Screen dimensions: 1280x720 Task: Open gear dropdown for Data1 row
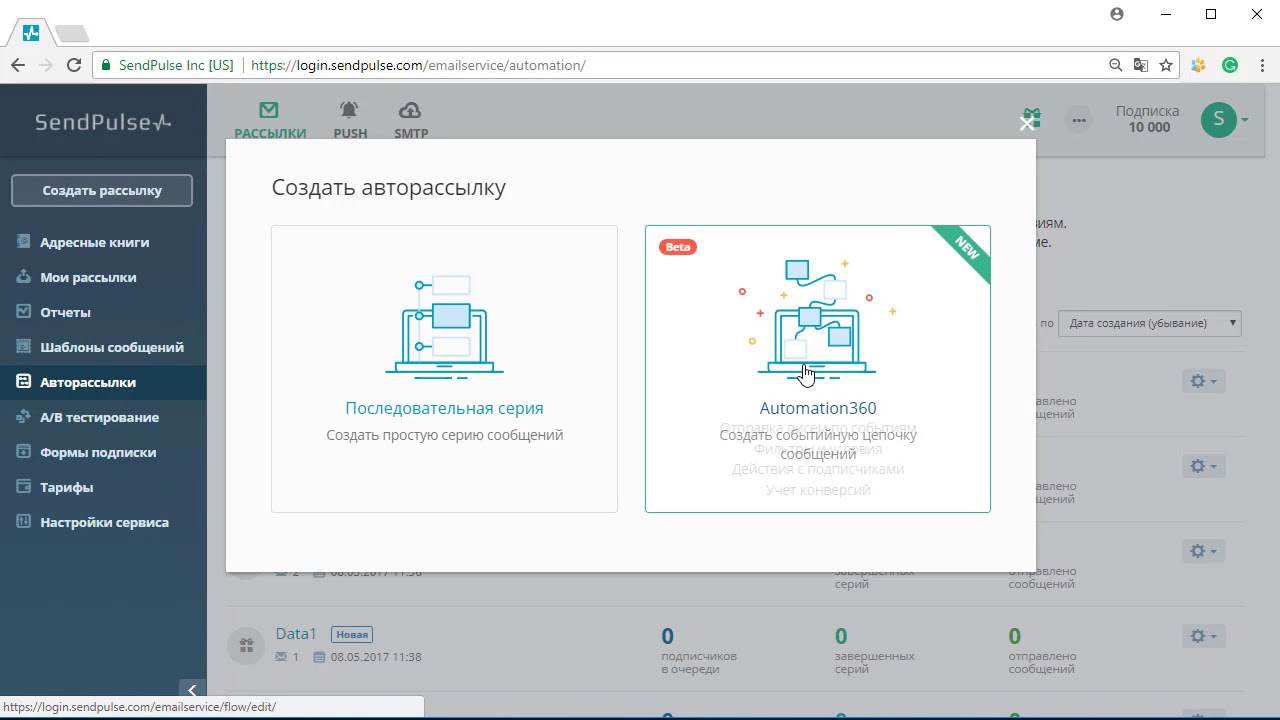(1203, 636)
